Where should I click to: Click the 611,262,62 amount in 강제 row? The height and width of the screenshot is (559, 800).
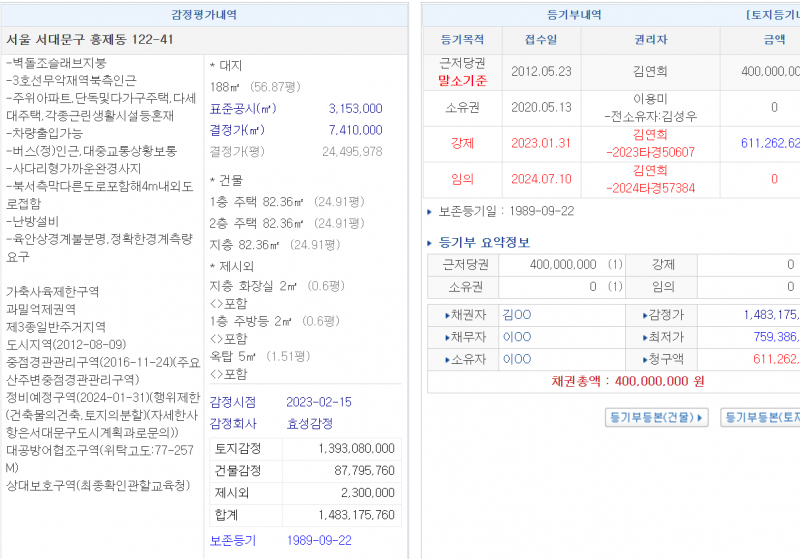pos(770,143)
